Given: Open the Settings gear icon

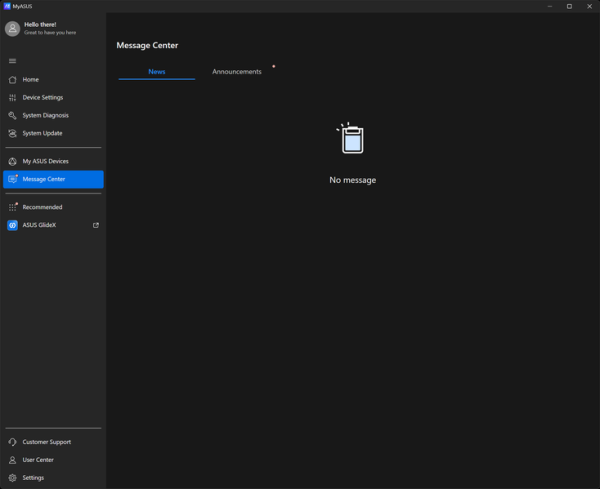Looking at the screenshot, I should (x=12, y=478).
